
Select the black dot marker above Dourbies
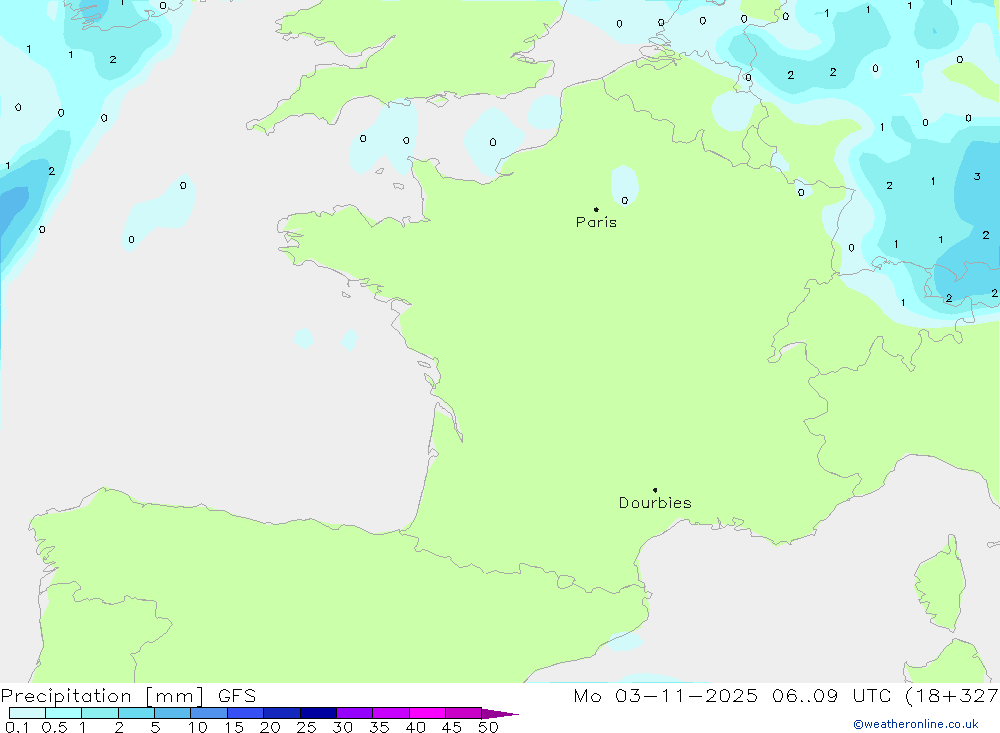click(655, 490)
